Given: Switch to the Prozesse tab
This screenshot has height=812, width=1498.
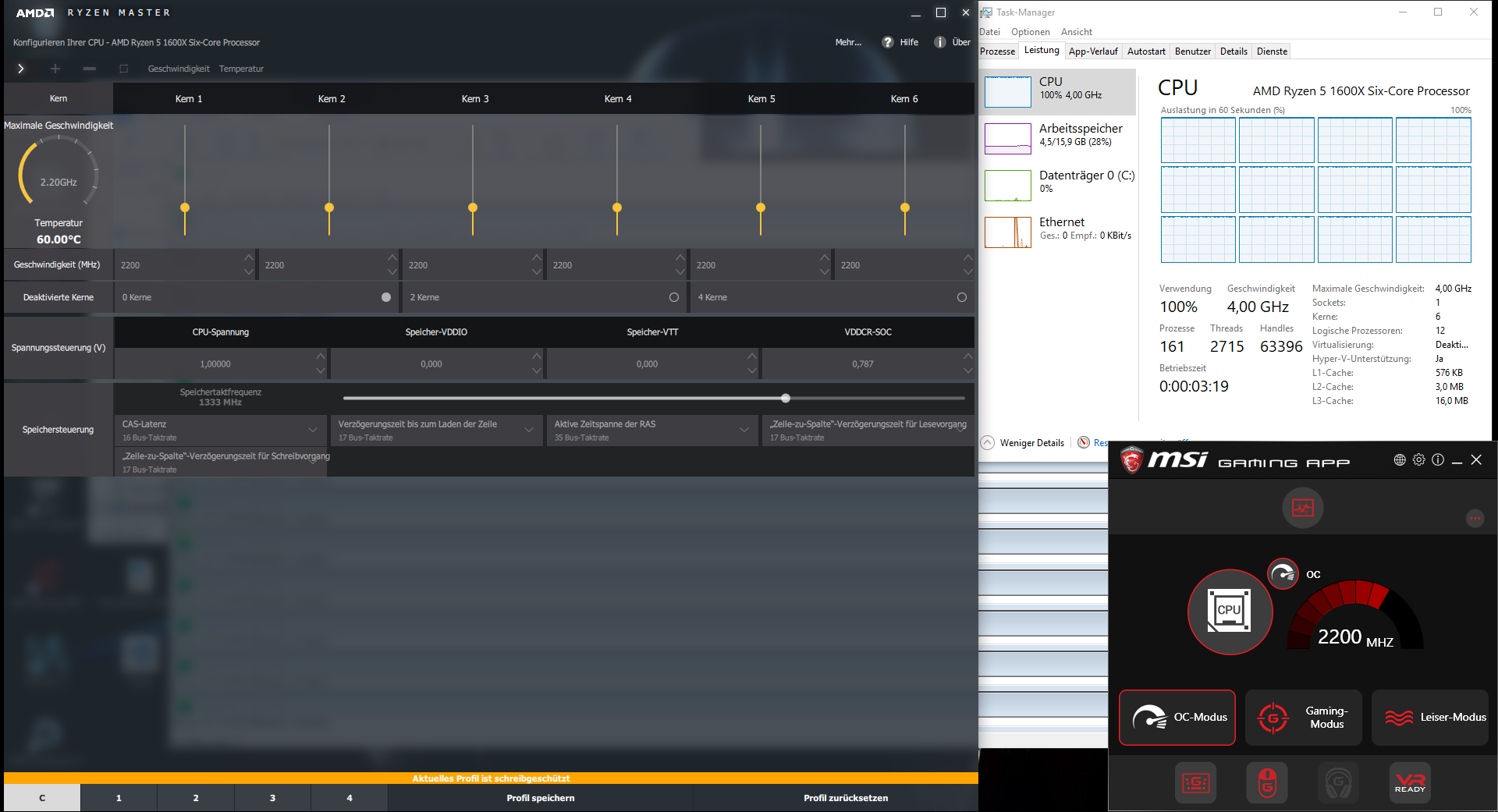Looking at the screenshot, I should pyautogui.click(x=998, y=51).
